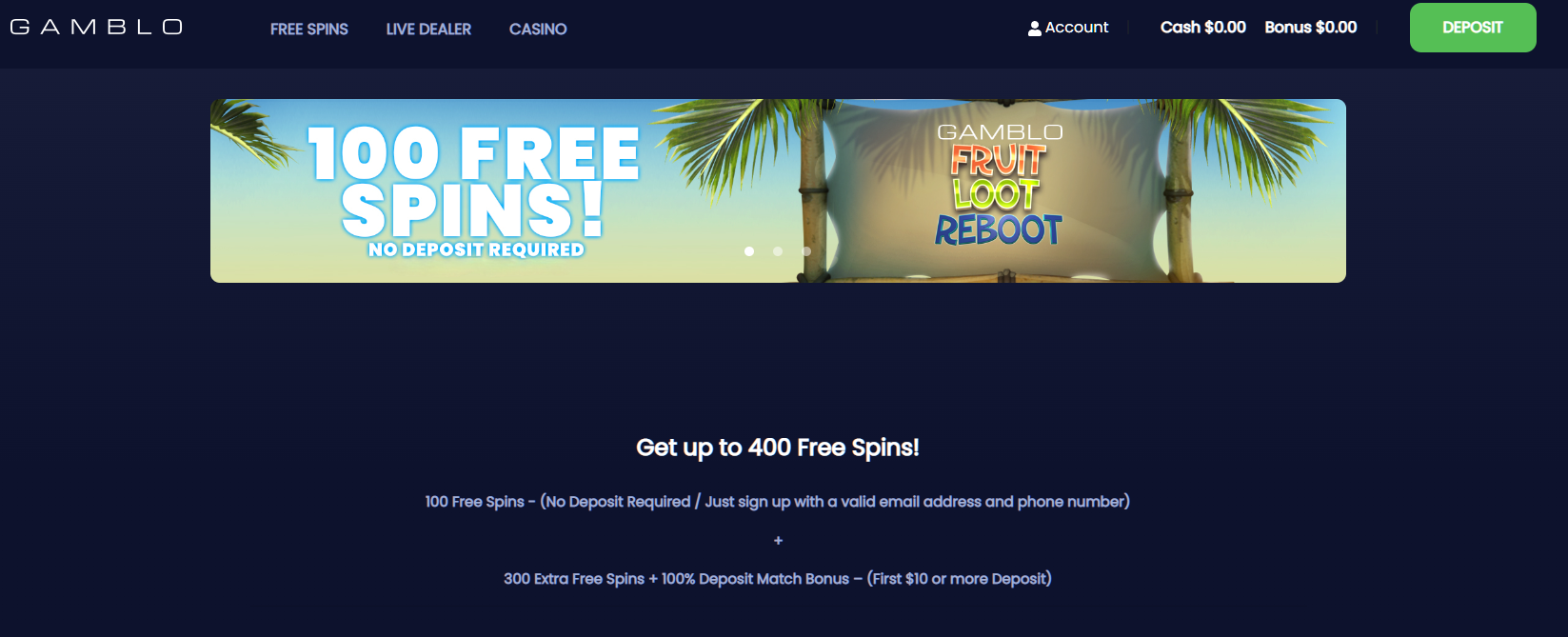Screen dimensions: 1568x637
Task: View the Cash $0.00 balance
Action: coord(1203,28)
